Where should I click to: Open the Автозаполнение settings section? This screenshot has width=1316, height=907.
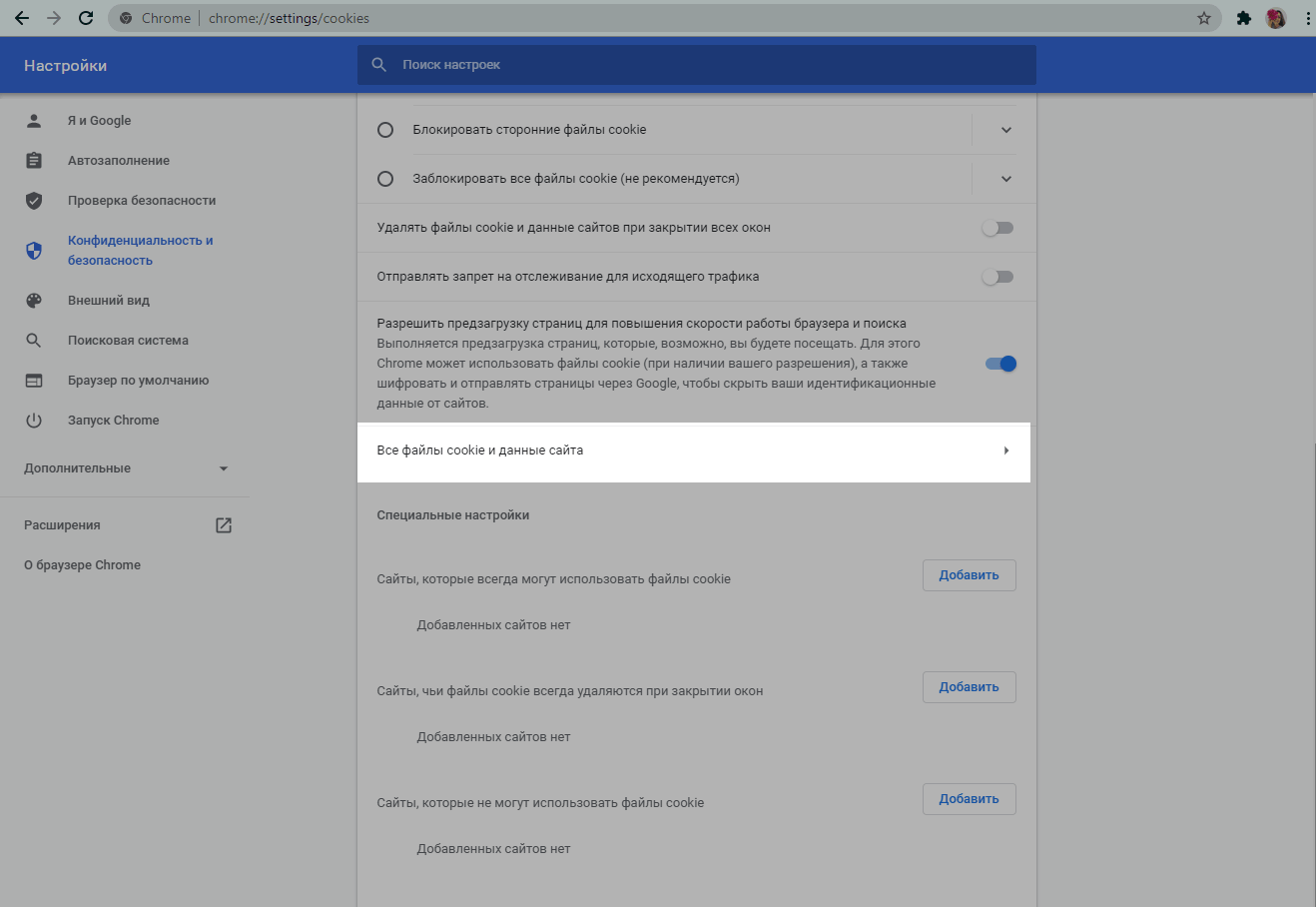118,161
